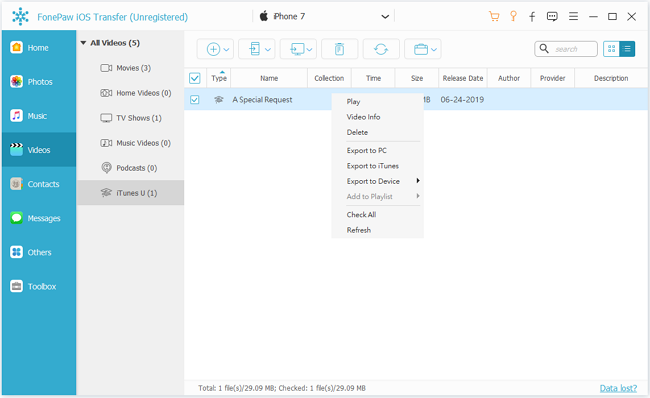Open Contacts in sidebar

[x=39, y=184]
